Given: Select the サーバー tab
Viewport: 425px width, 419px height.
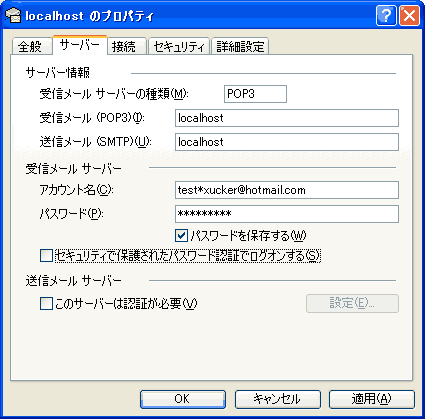Looking at the screenshot, I should click(80, 45).
